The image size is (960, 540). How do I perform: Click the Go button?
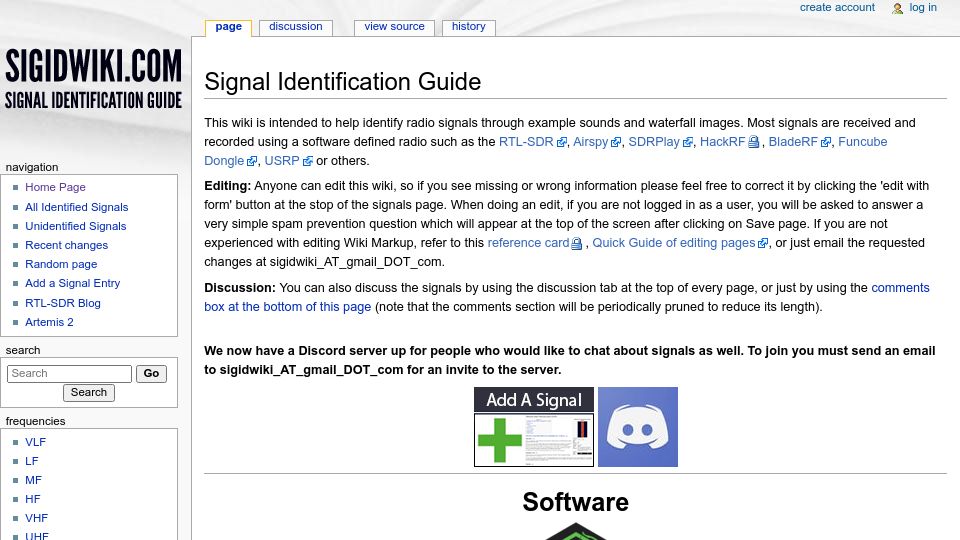pyautogui.click(x=151, y=373)
